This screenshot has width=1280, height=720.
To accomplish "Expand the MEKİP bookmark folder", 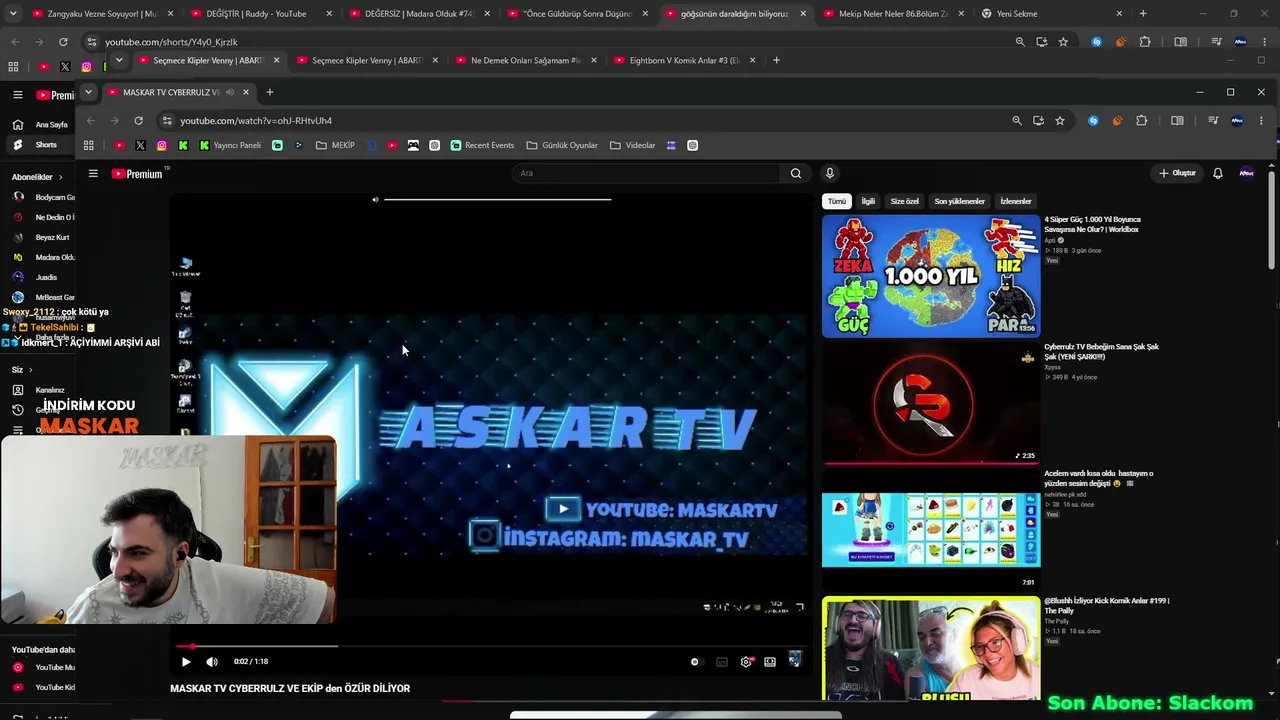I will (x=335, y=145).
